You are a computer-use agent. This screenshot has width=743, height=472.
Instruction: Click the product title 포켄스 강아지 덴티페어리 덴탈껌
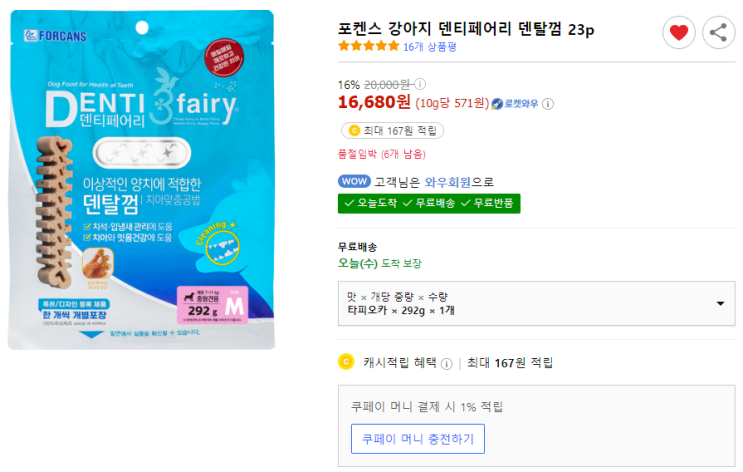point(466,29)
